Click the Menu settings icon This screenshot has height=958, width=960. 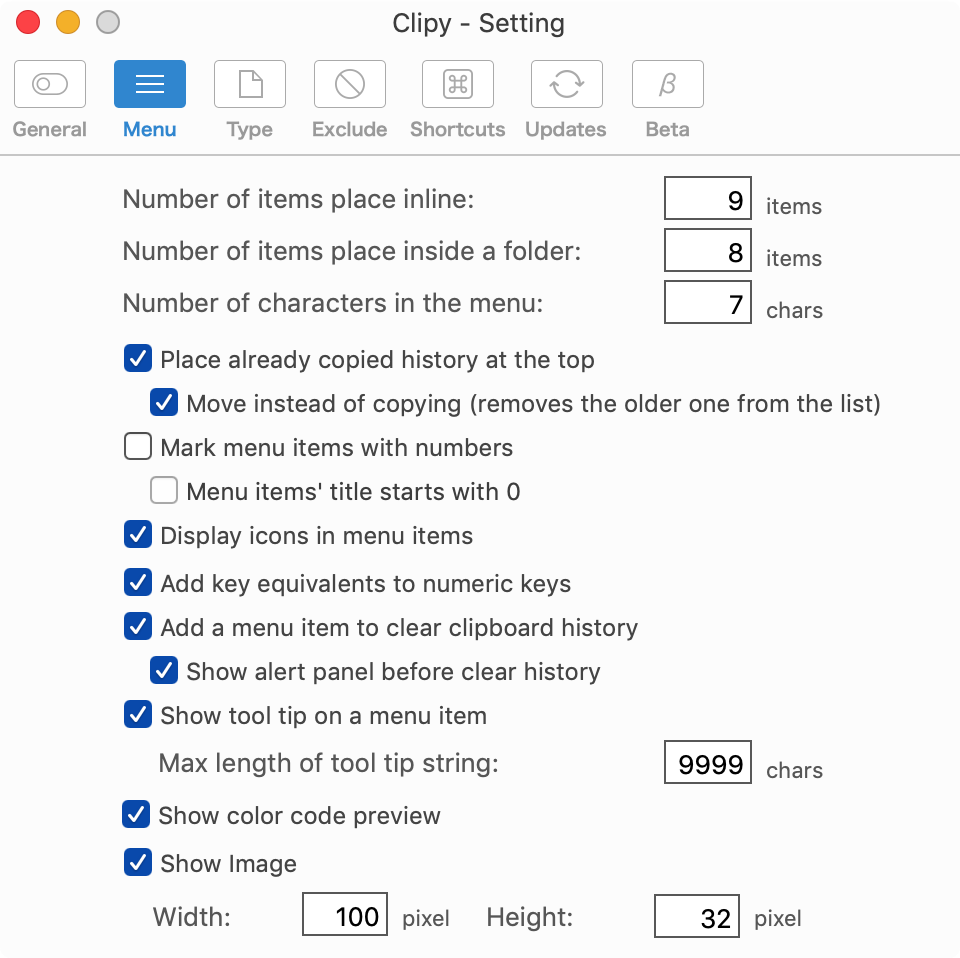(x=149, y=84)
